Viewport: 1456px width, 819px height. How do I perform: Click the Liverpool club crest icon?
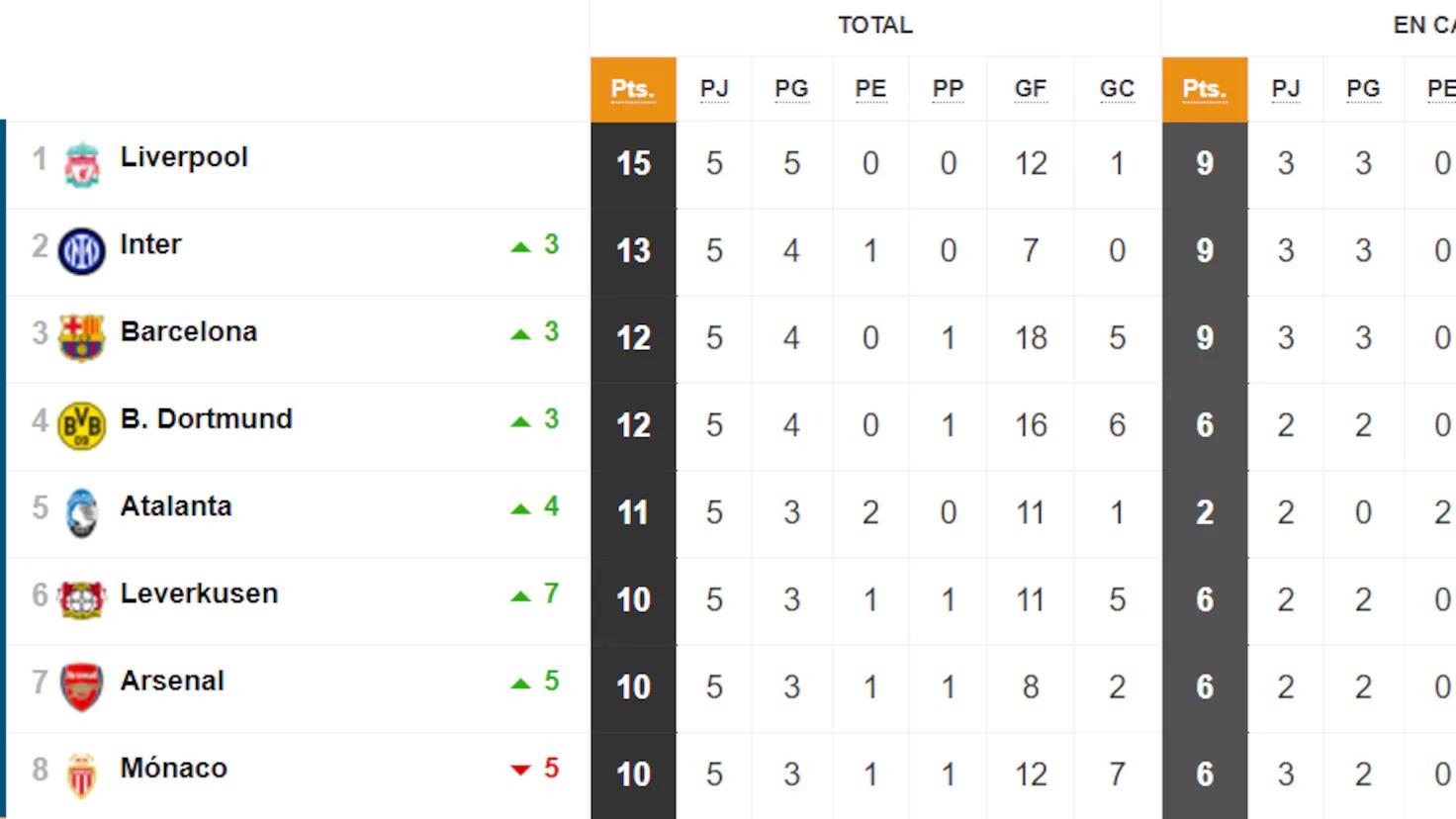coord(82,164)
